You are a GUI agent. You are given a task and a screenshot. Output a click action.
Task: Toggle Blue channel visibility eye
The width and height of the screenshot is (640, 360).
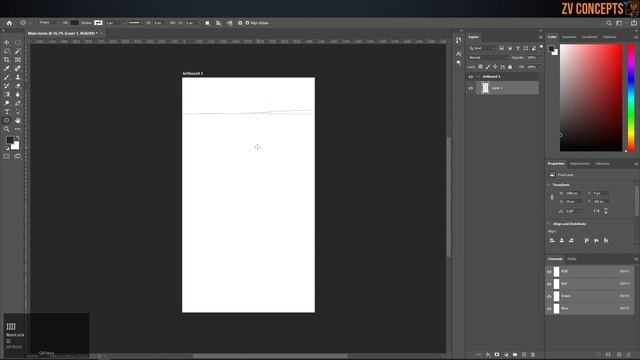549,309
